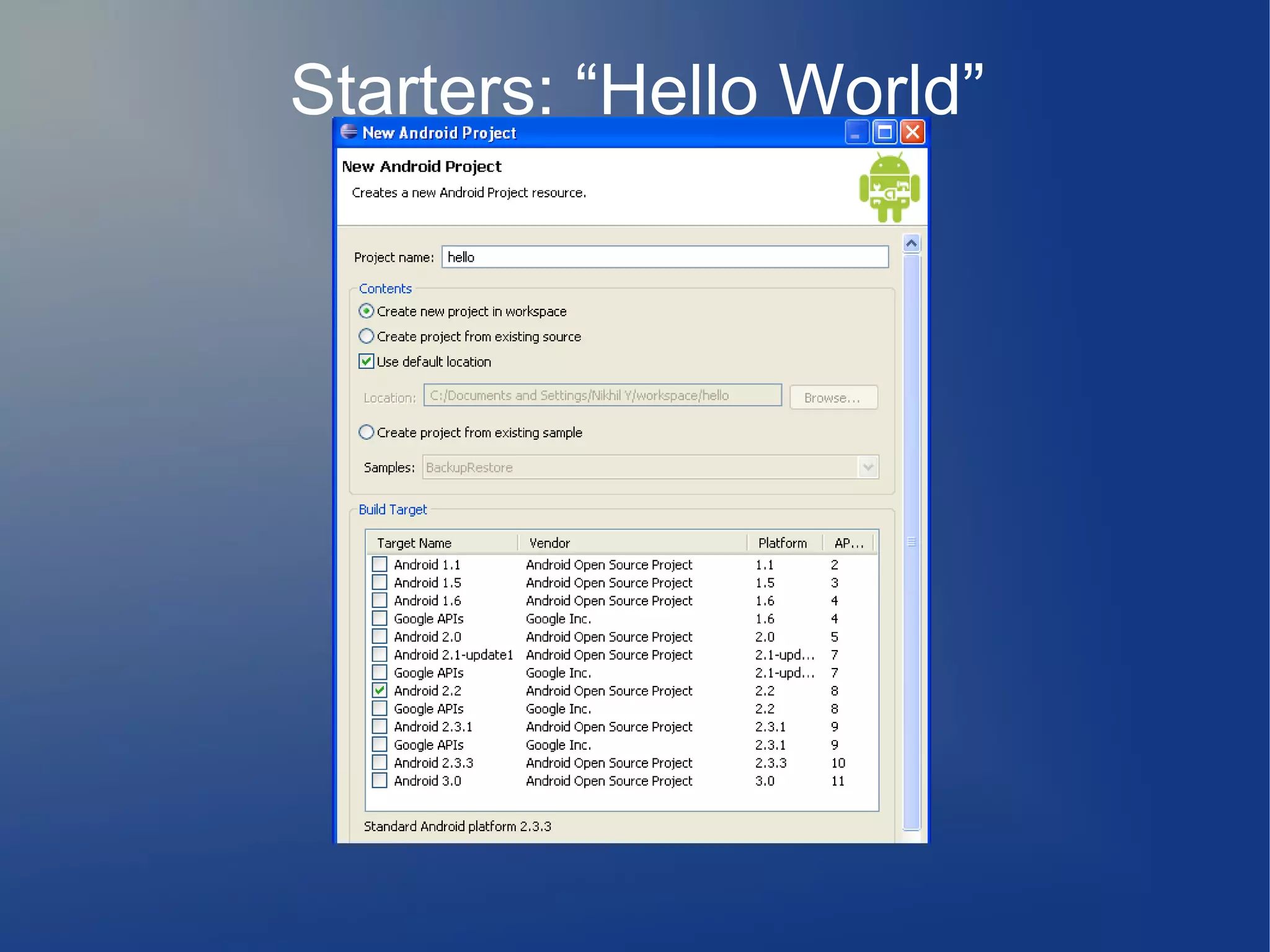Open the Samples dropdown
This screenshot has height=952, width=1270.
pyautogui.click(x=868, y=467)
